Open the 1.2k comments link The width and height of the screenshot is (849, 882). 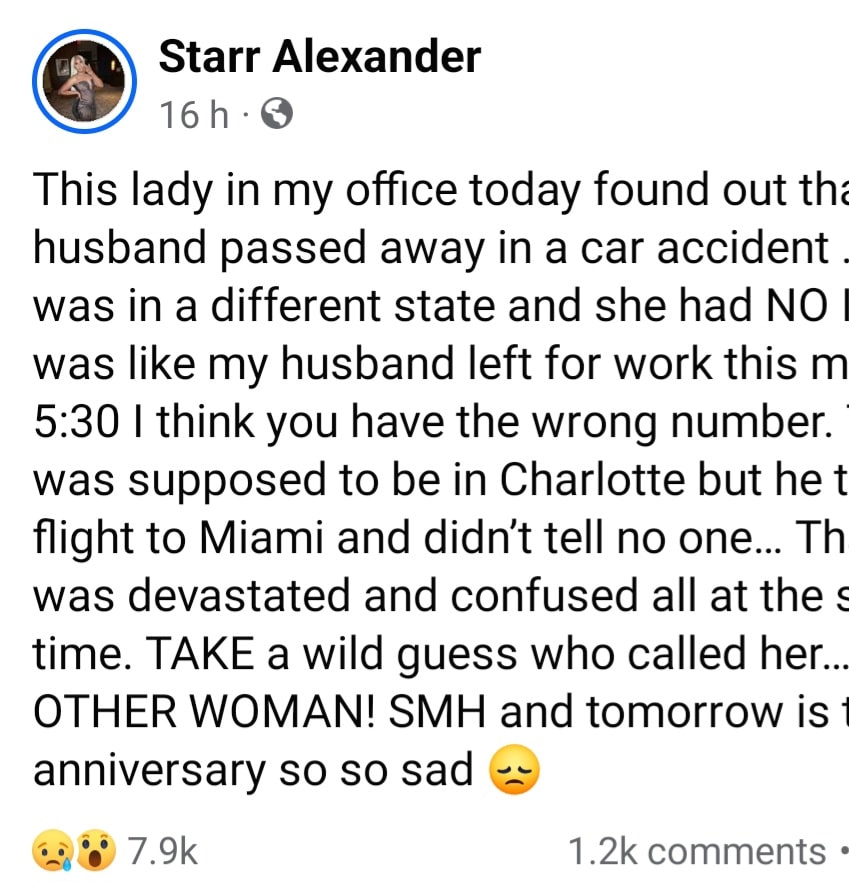696,852
